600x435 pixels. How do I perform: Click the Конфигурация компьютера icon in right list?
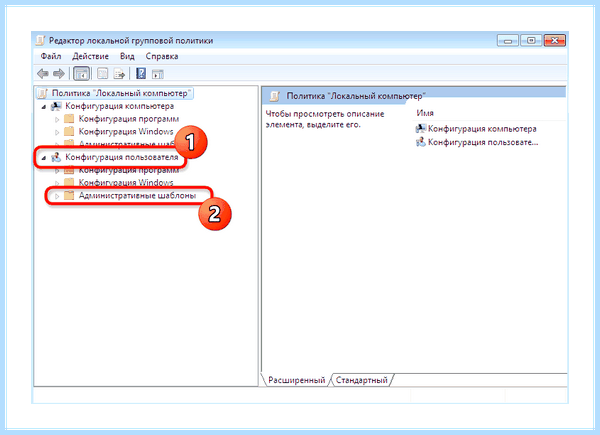tap(421, 129)
